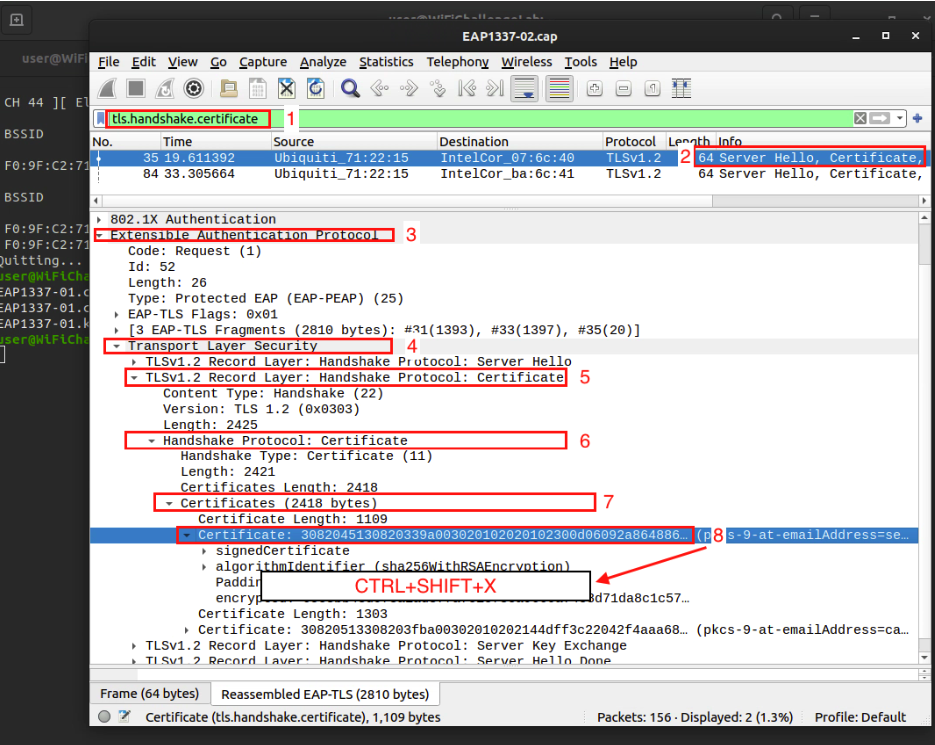Add a display filter button plus
Viewport: 935px width, 745px height.
pos(918,119)
